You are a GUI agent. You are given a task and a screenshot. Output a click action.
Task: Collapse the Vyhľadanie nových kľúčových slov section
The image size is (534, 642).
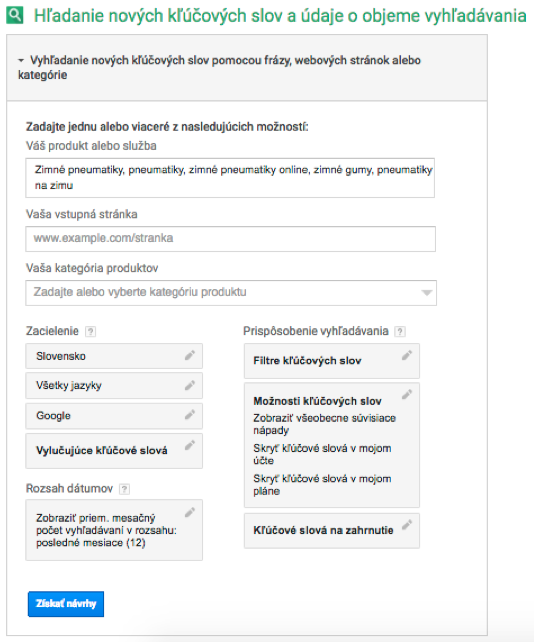click(21, 60)
